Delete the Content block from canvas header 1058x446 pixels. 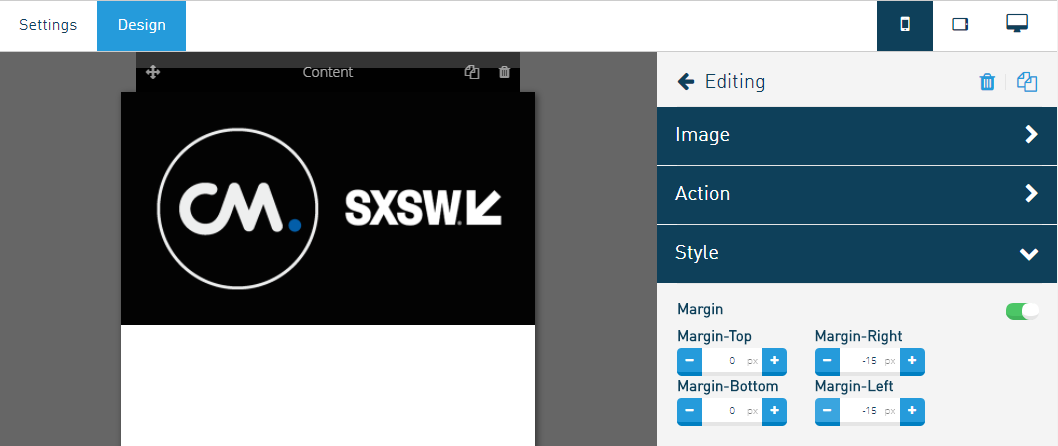pyautogui.click(x=504, y=72)
